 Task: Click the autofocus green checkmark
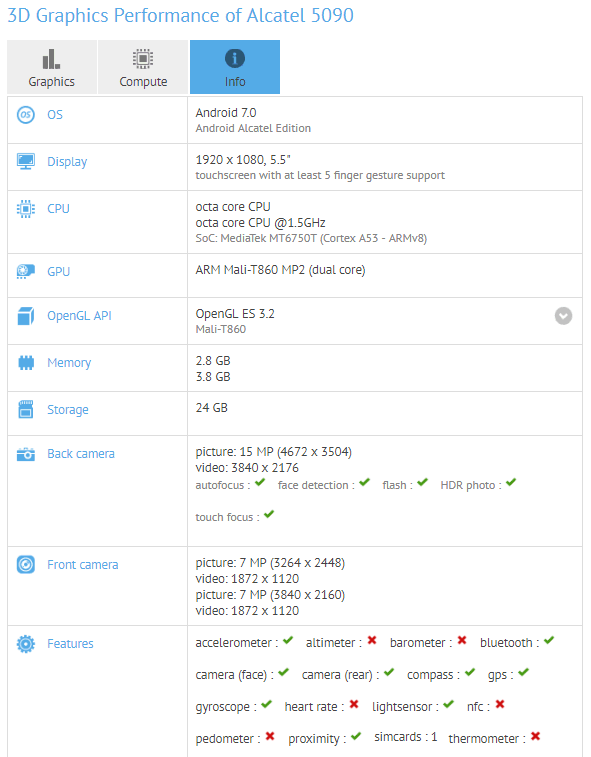pos(260,482)
